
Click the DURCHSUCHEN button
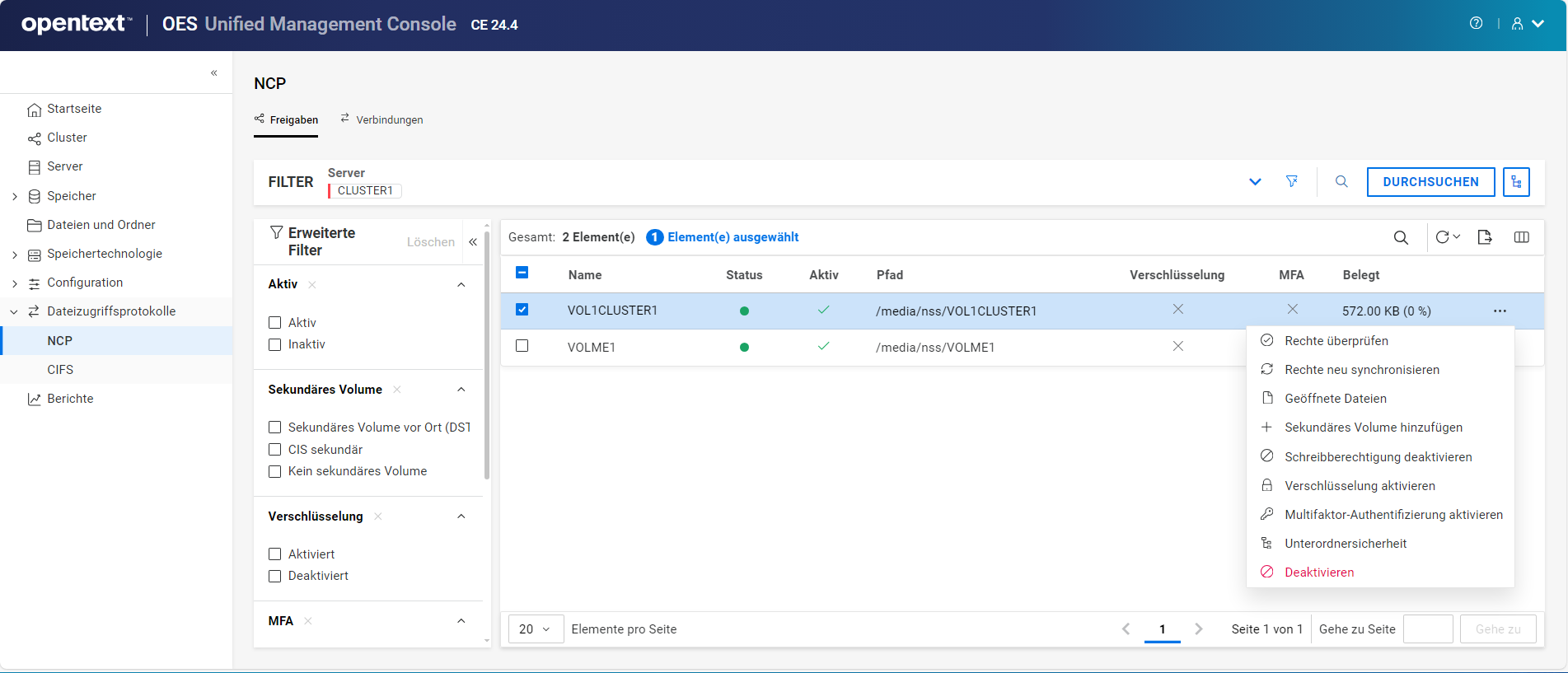coord(1430,182)
